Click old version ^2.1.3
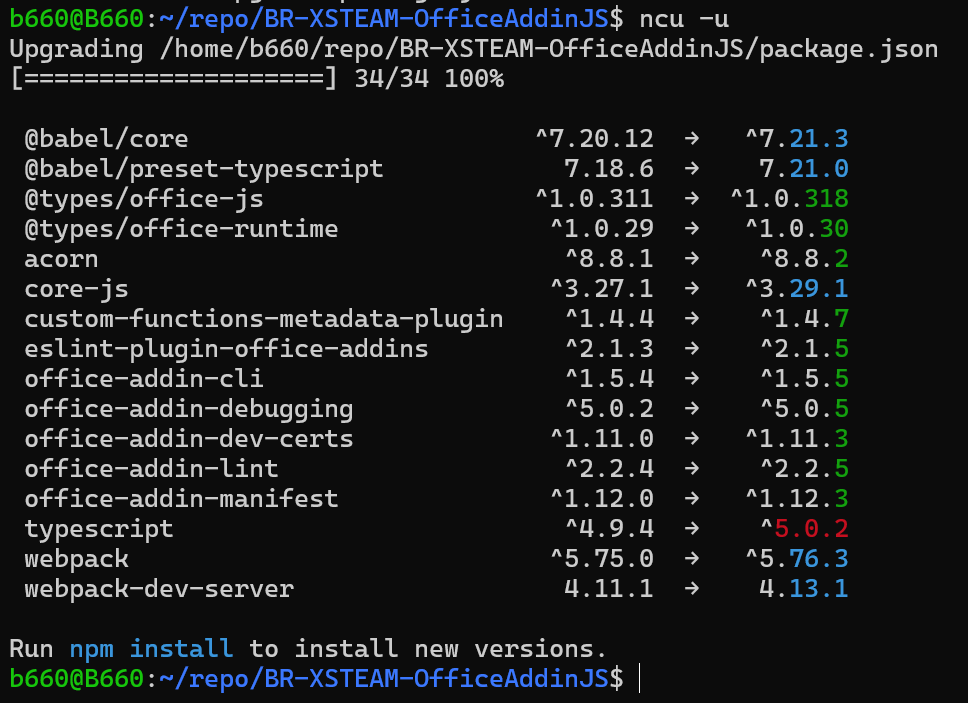 pos(609,349)
